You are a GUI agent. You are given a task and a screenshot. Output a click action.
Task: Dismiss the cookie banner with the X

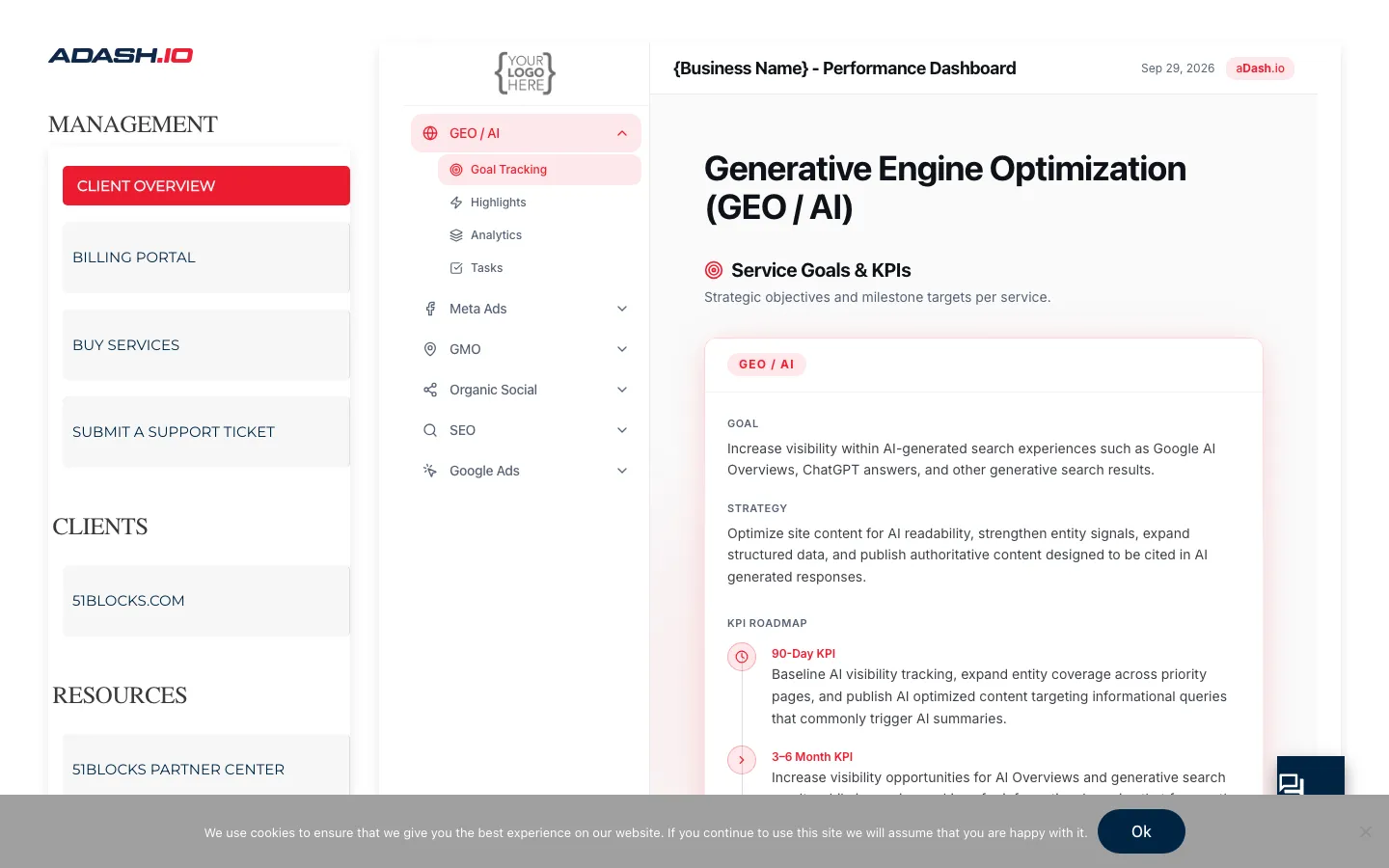[1366, 831]
